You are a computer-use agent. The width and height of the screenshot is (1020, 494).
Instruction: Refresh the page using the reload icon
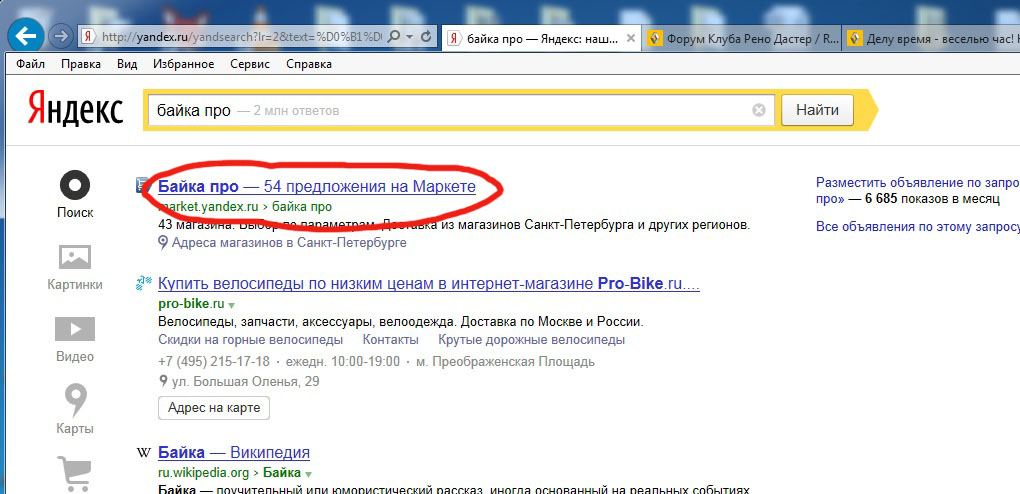(x=426, y=36)
